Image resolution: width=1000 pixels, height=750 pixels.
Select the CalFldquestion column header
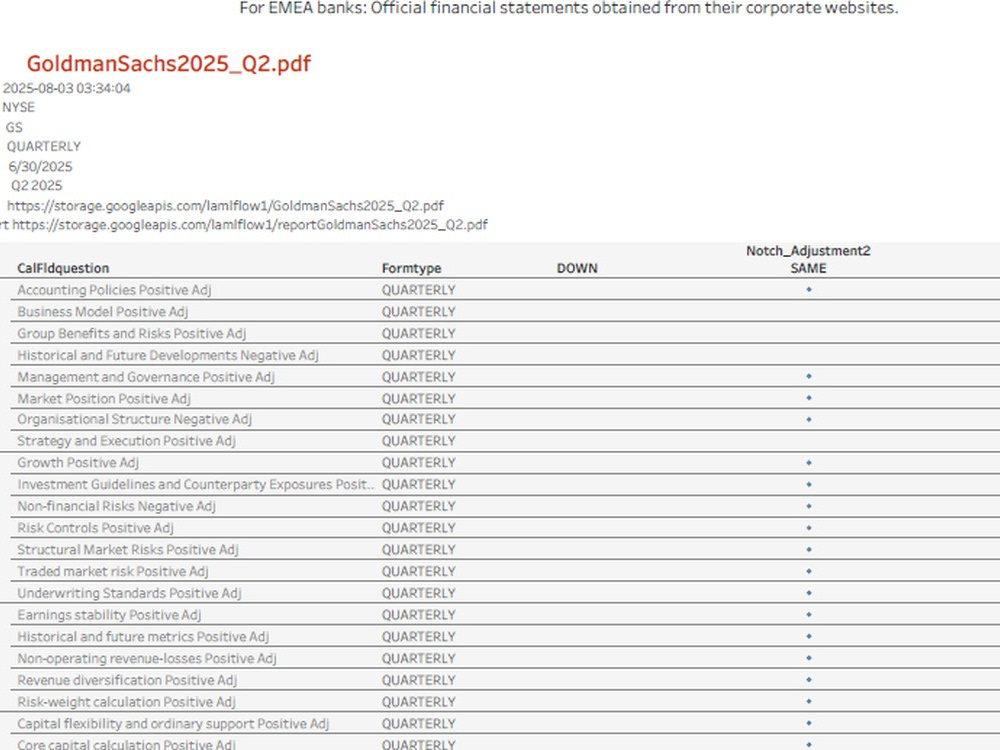coord(63,268)
